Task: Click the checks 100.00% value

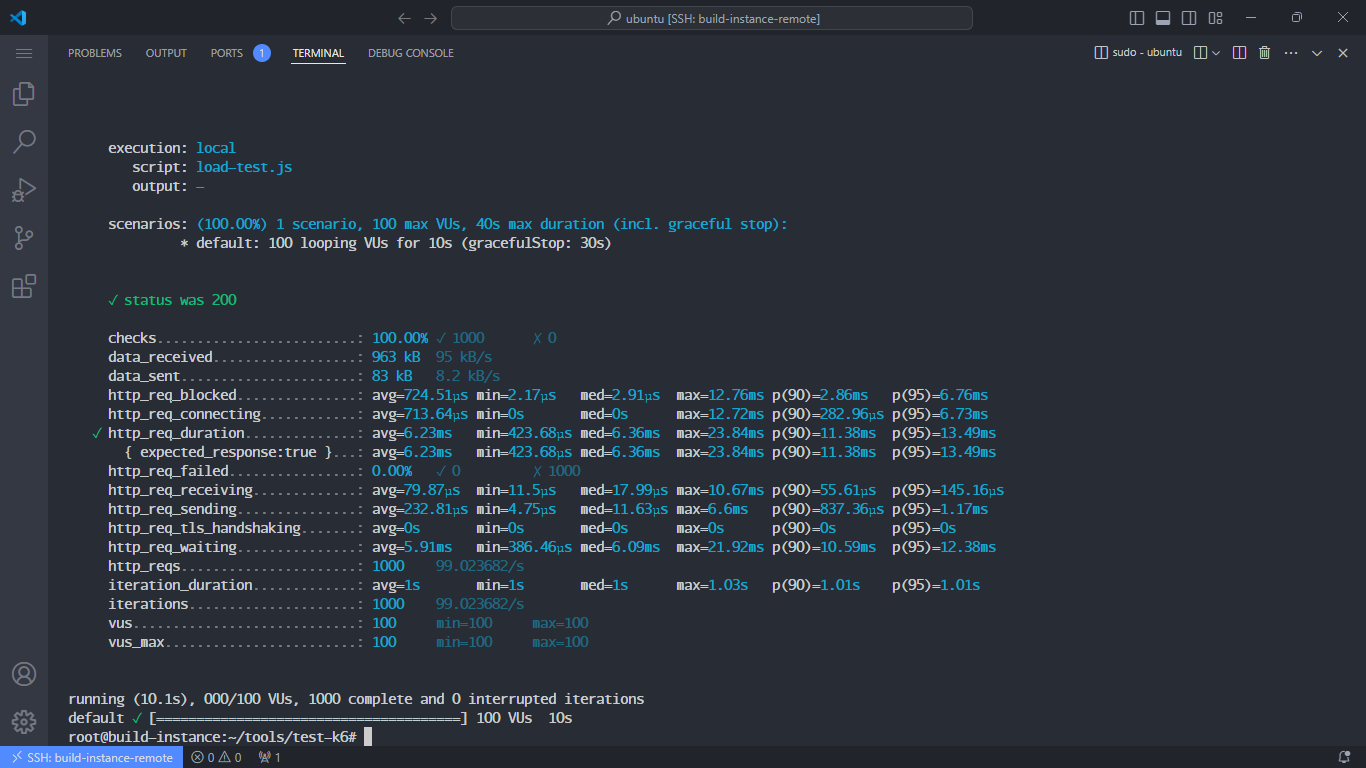Action: tap(400, 338)
